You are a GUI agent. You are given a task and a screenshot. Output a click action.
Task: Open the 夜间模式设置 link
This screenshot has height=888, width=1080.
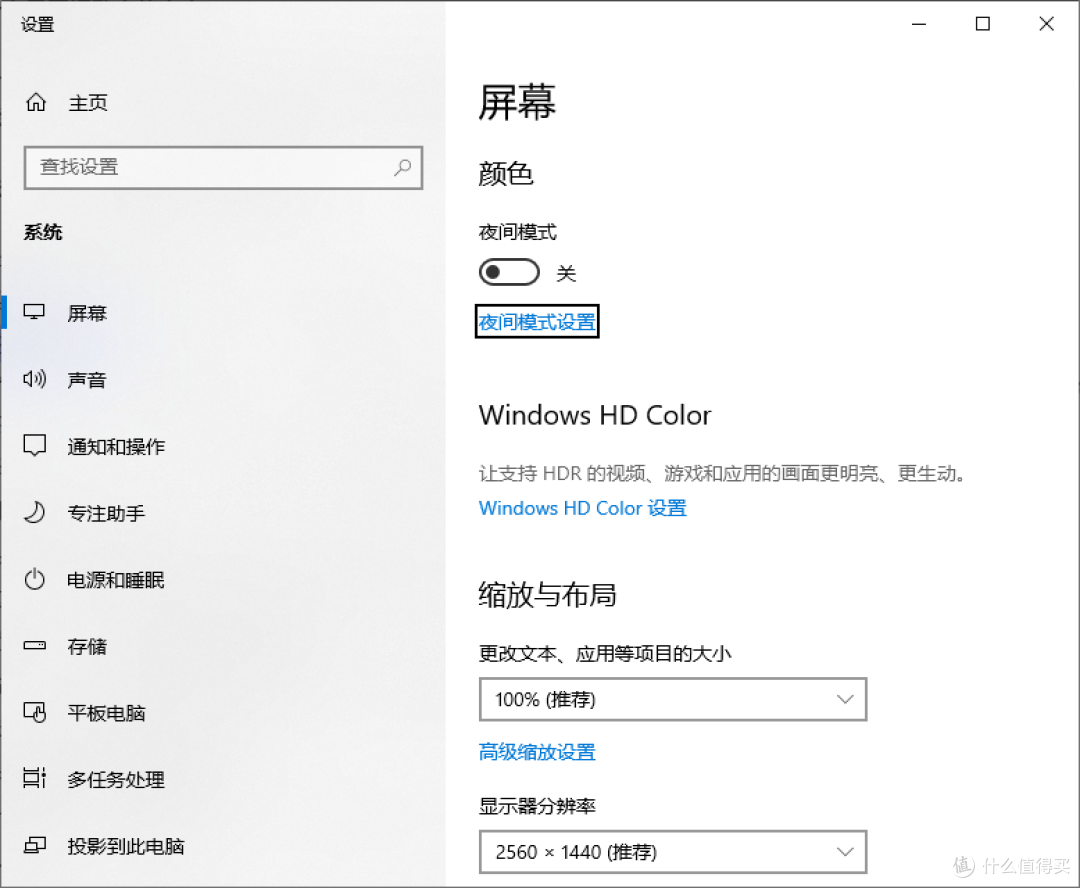click(537, 322)
